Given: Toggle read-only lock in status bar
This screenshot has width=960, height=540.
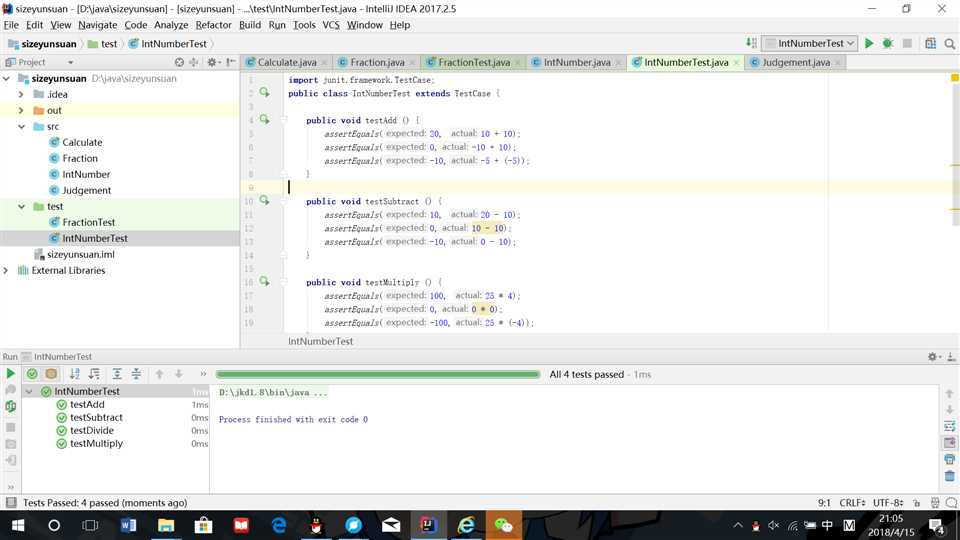Looking at the screenshot, I should (x=917, y=503).
